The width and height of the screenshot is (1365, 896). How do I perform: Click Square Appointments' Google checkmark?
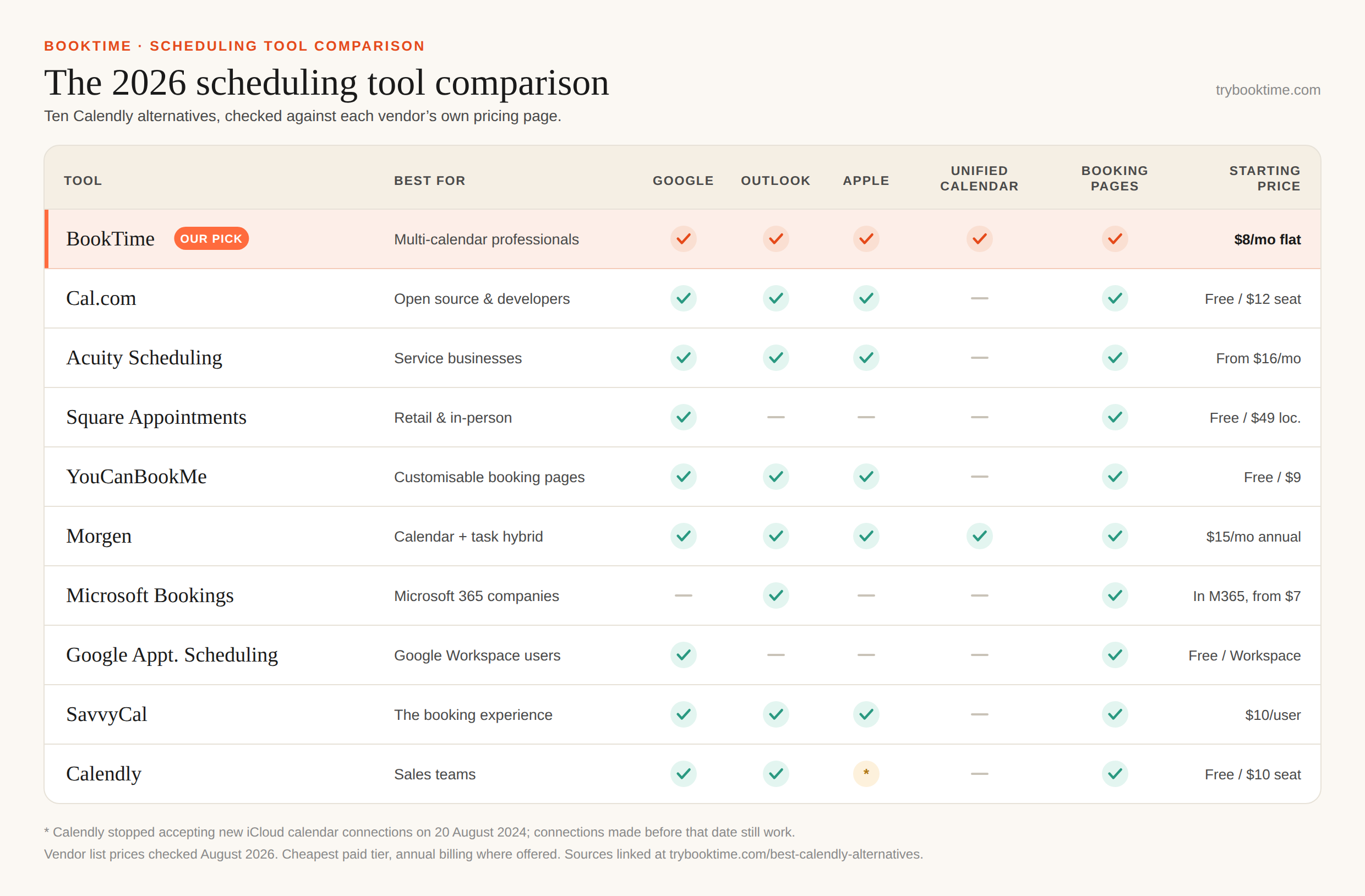(x=683, y=417)
